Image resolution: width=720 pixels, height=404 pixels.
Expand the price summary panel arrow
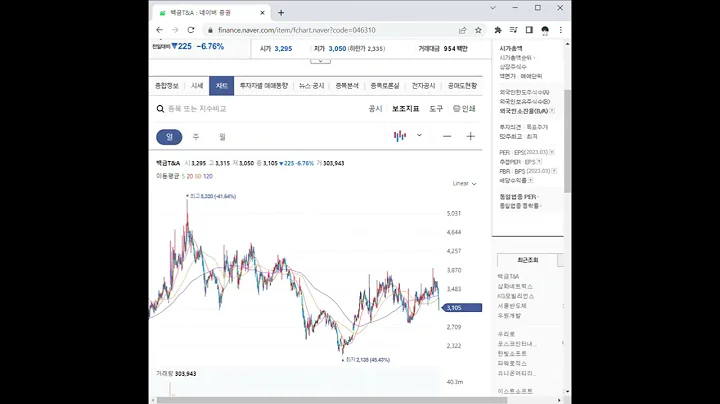pyautogui.click(x=320, y=61)
